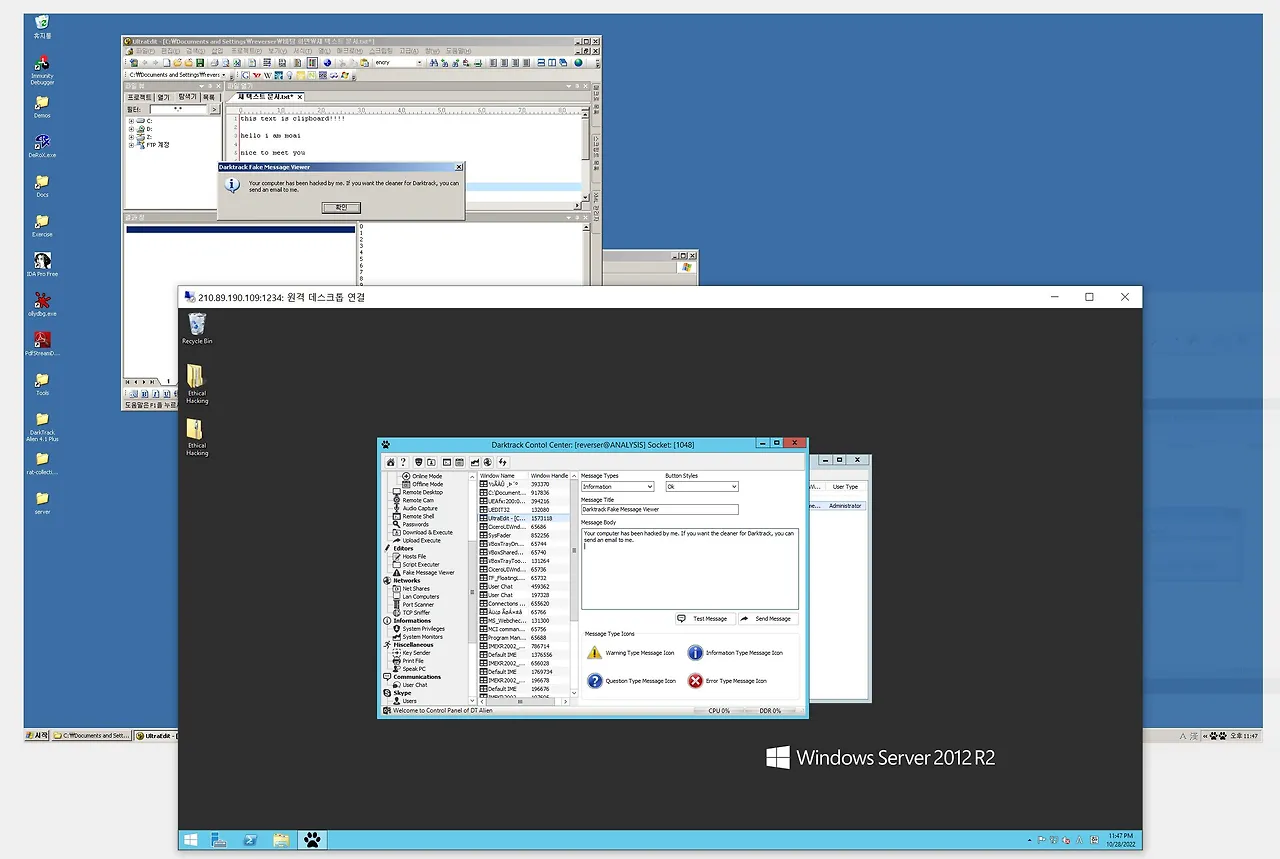Select the SysFader row in window list
Image resolution: width=1280 pixels, height=859 pixels.
point(523,535)
